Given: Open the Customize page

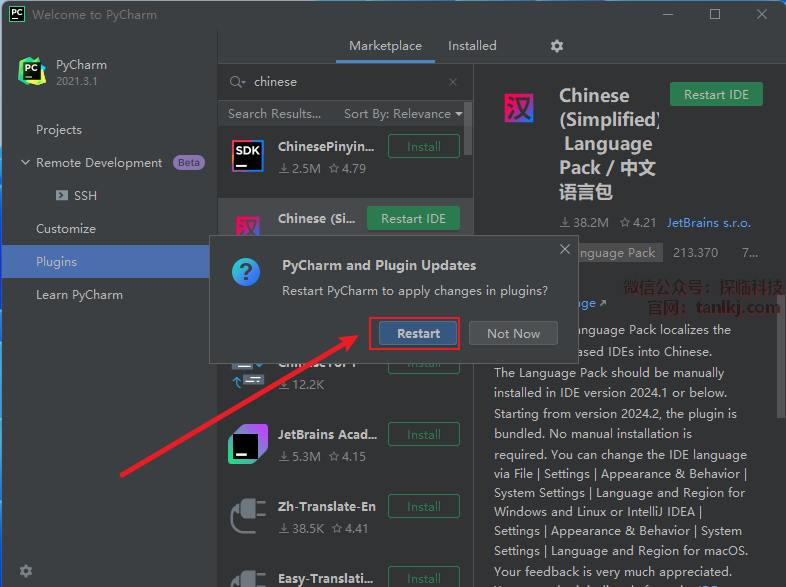Looking at the screenshot, I should coord(66,229).
